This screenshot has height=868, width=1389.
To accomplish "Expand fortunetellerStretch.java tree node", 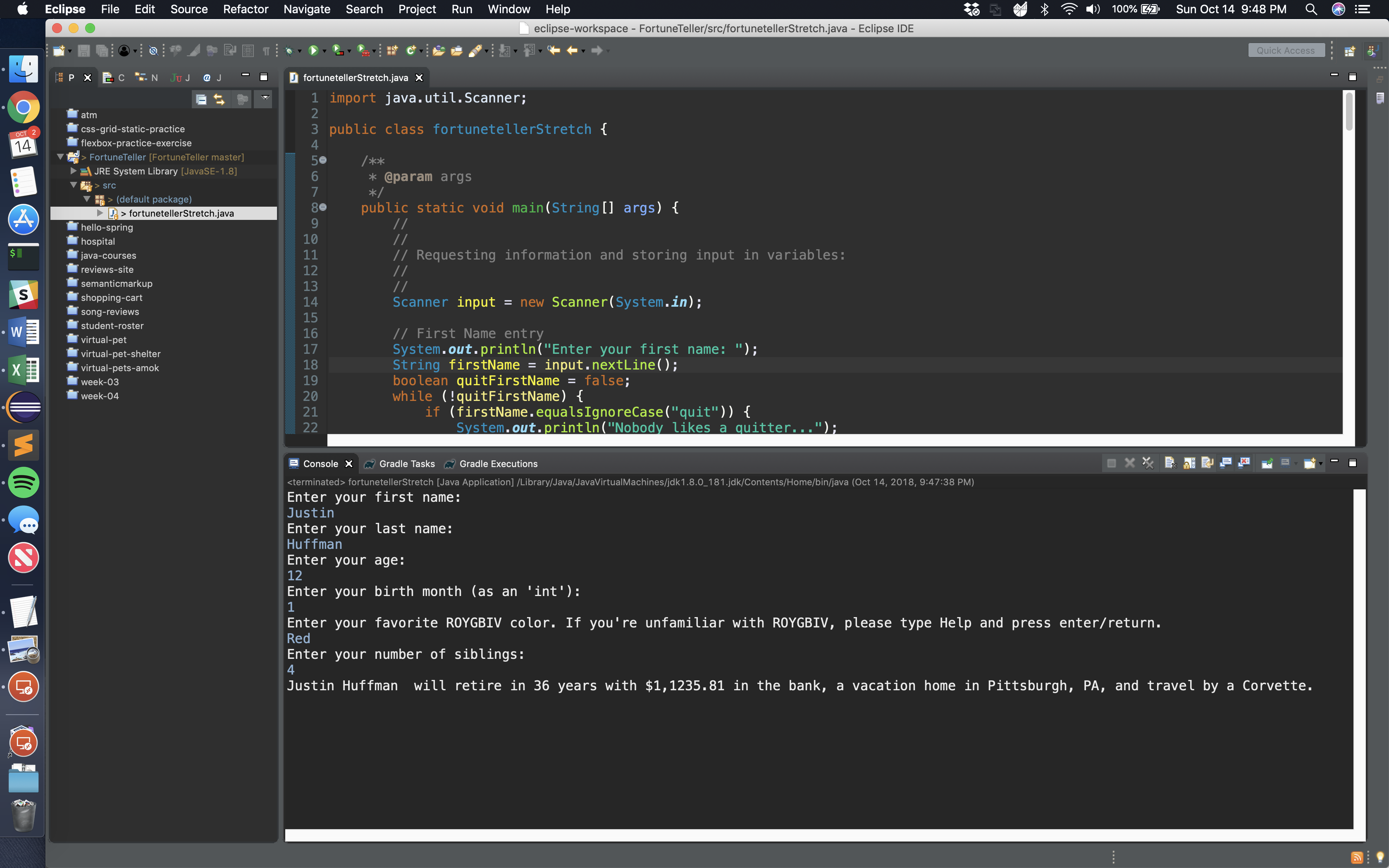I will (100, 213).
